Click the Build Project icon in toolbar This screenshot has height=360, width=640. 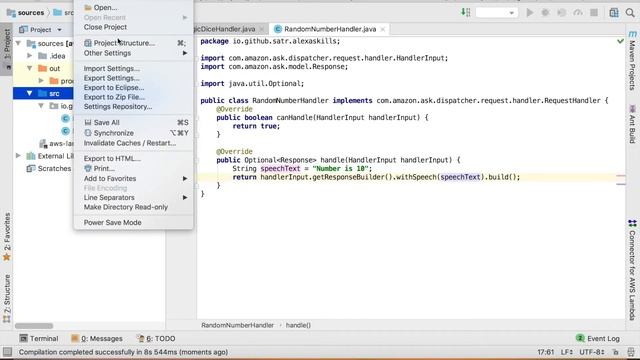coord(465,12)
